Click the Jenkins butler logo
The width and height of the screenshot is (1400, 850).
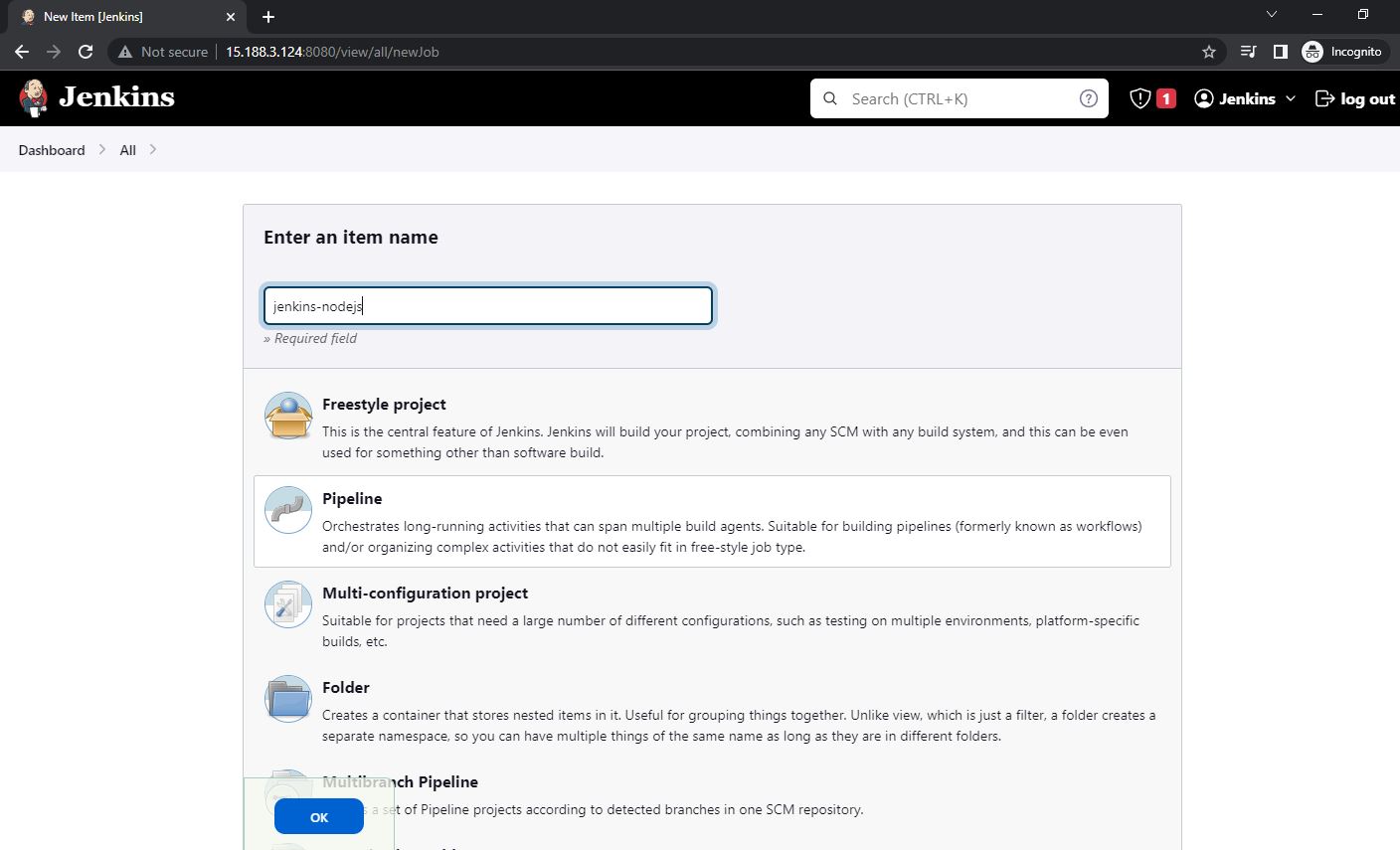[x=33, y=97]
